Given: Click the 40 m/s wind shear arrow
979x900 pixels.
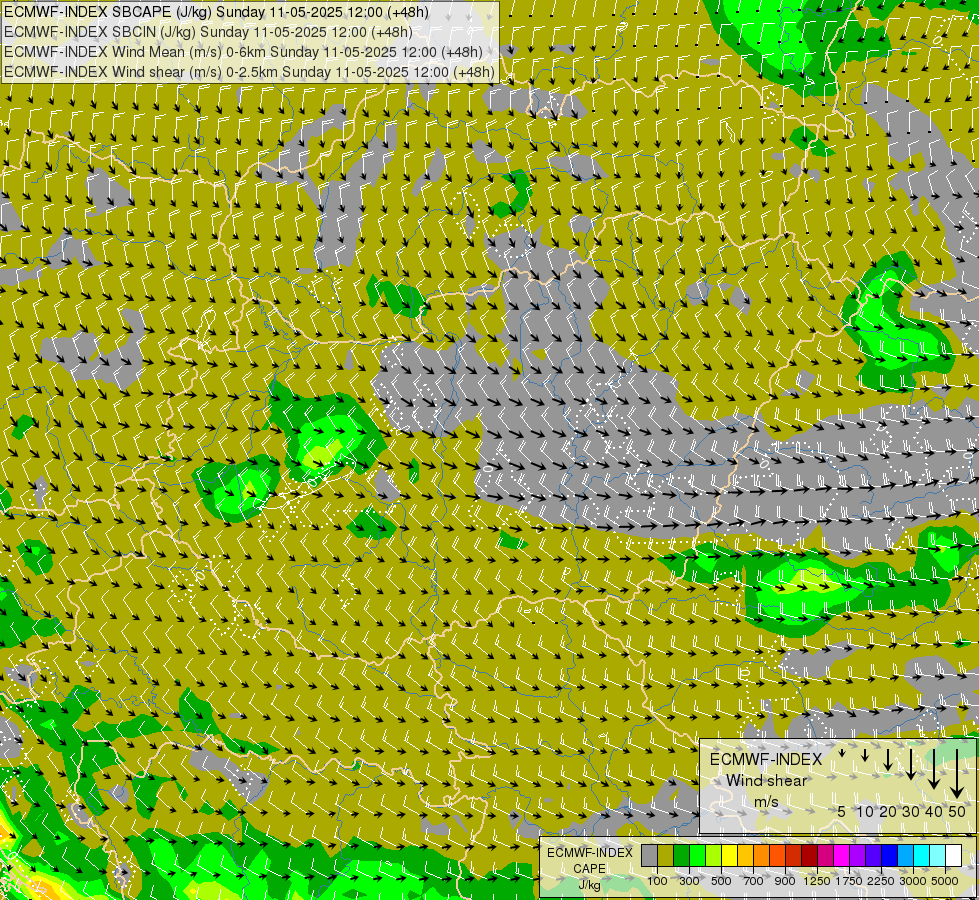Looking at the screenshot, I should click(933, 769).
